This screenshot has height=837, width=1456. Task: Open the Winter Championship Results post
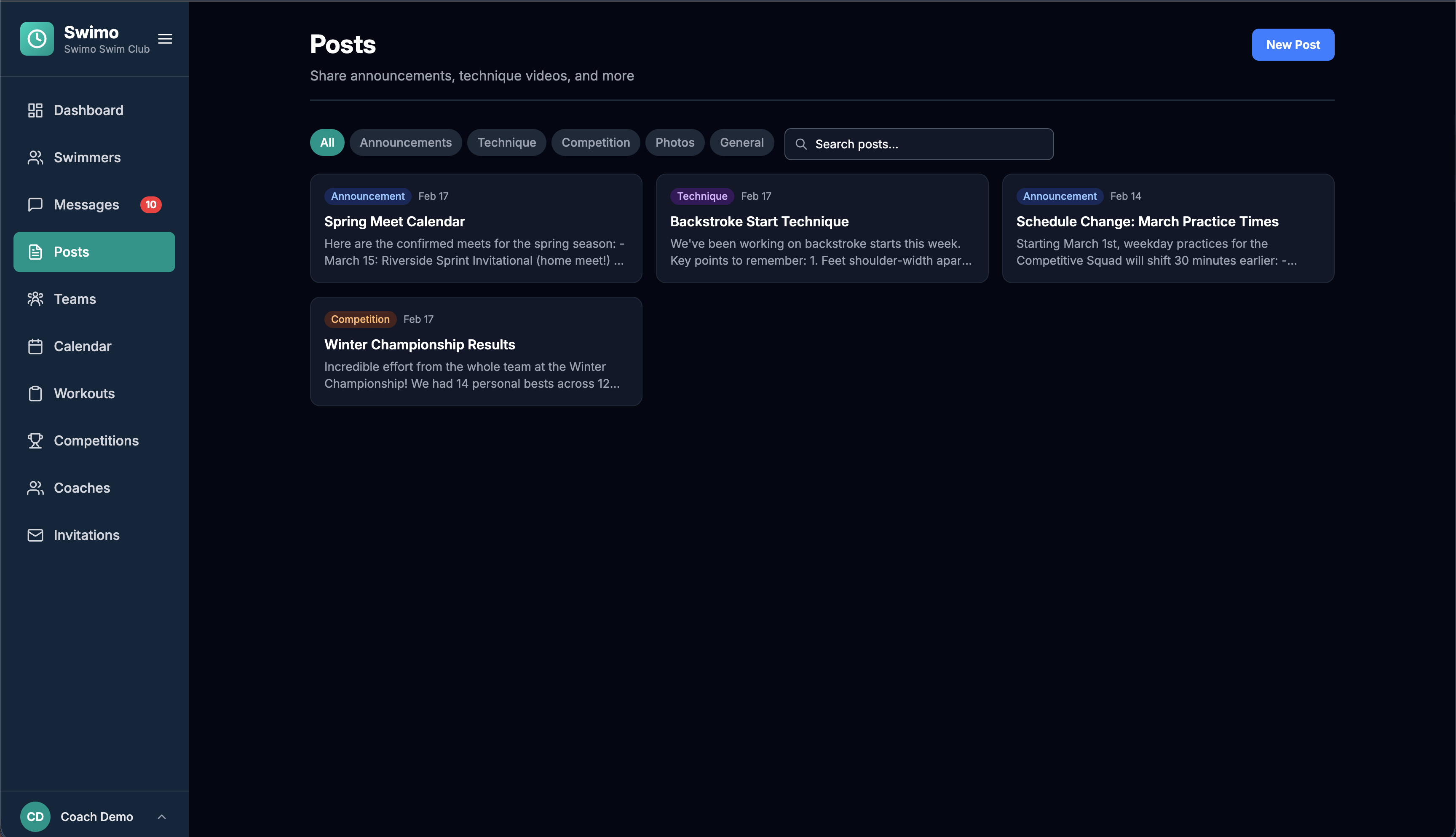pos(476,351)
